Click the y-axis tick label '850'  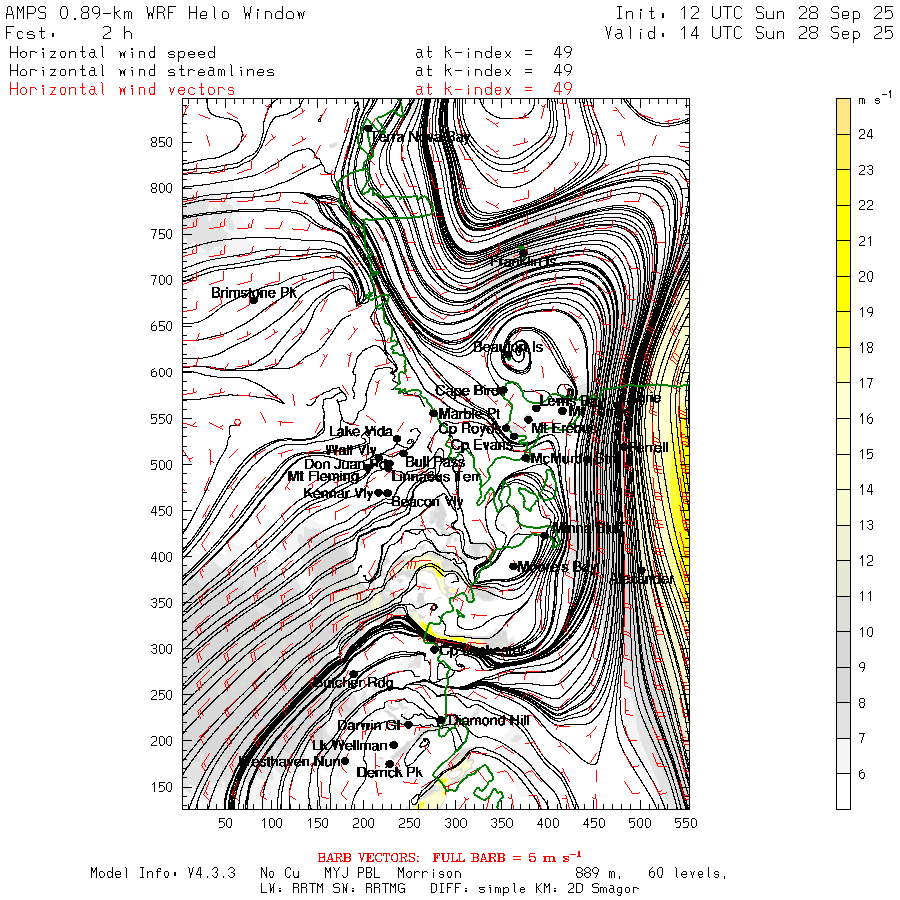(x=161, y=142)
